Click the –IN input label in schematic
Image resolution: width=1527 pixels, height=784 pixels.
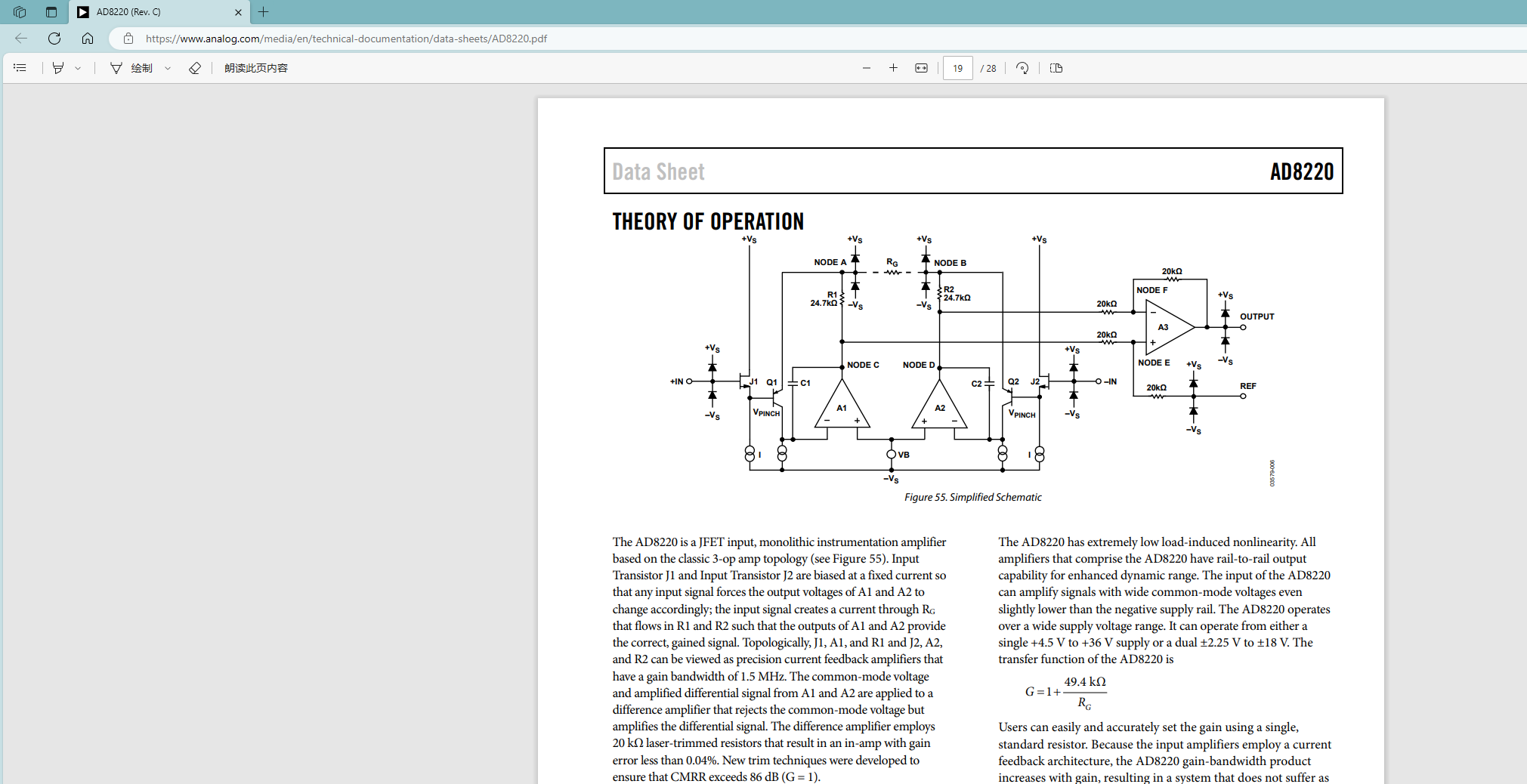pos(1110,381)
